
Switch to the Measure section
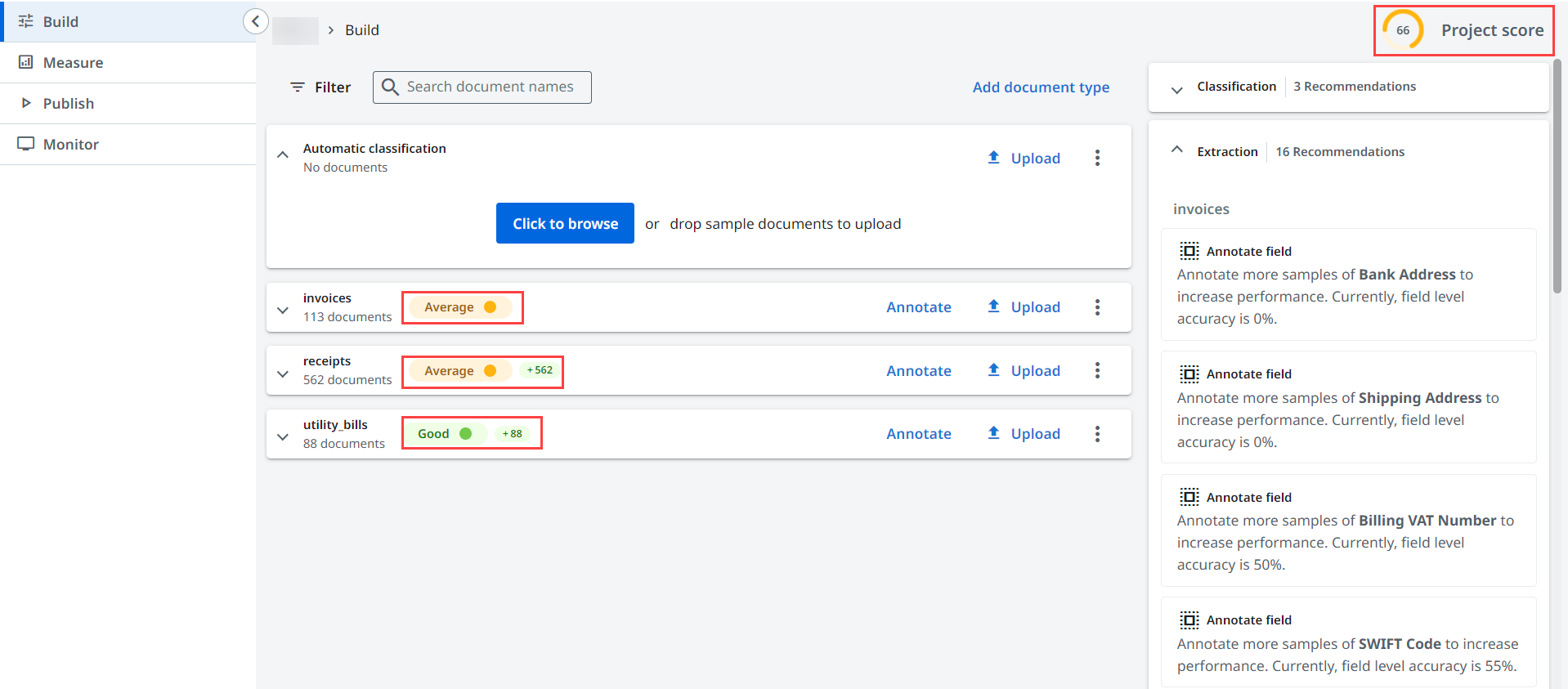[x=73, y=63]
